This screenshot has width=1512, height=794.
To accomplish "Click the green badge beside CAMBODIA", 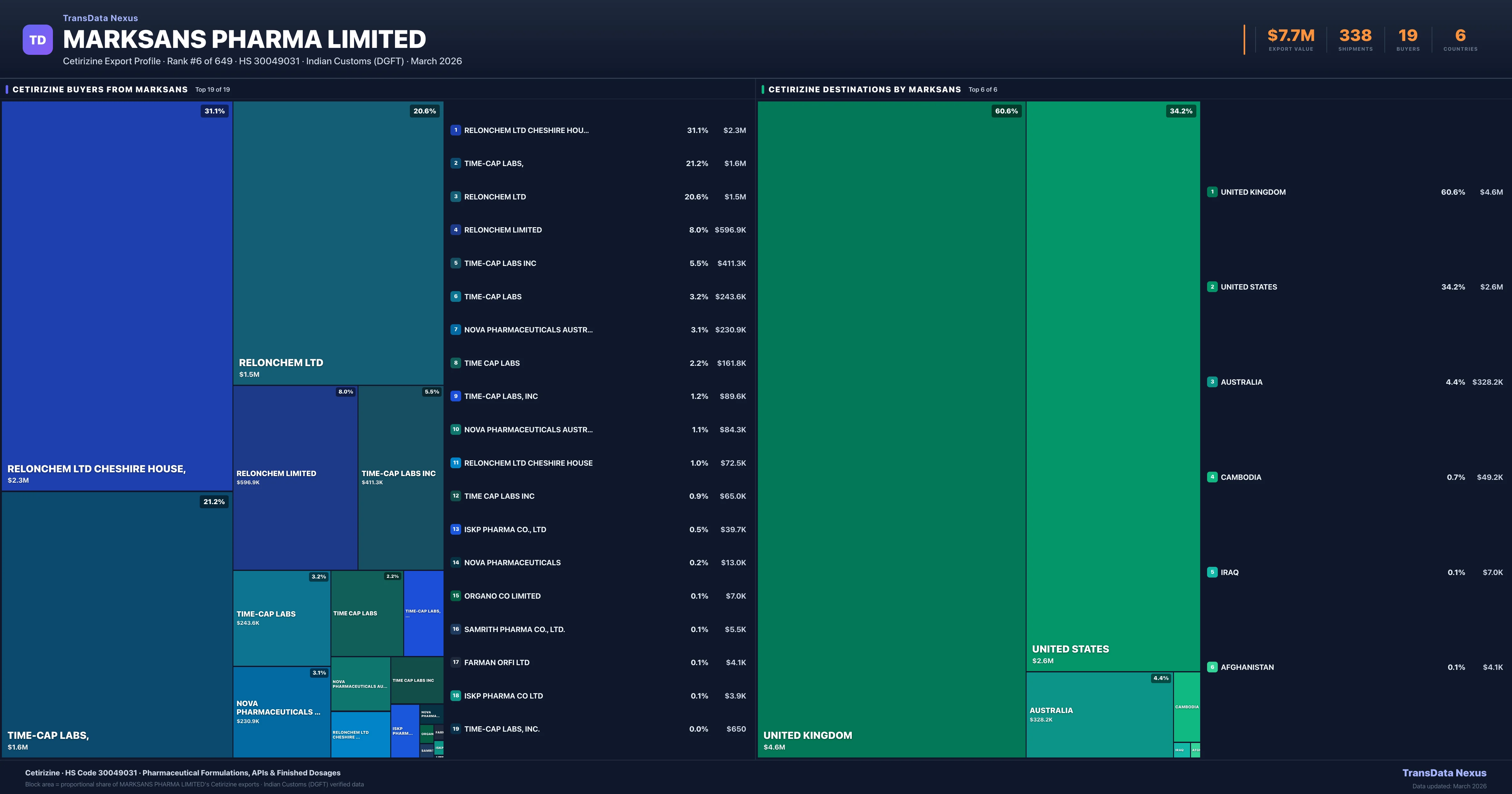I will 1213,477.
